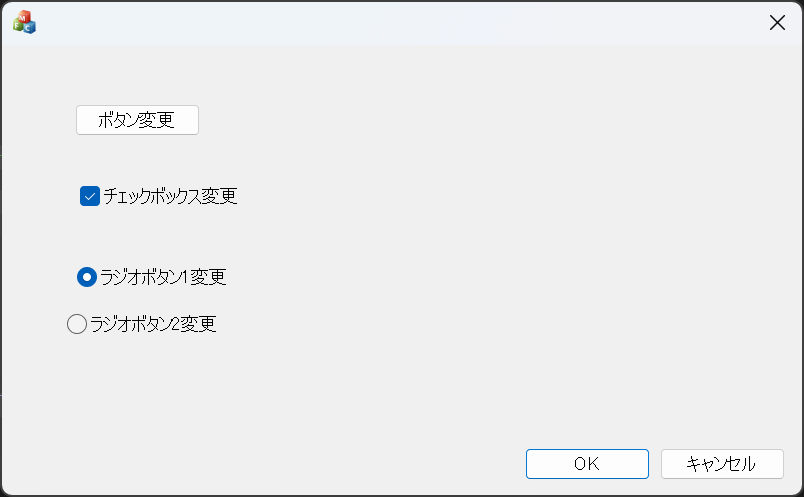Confirm the dialog with OK
Image resolution: width=804 pixels, height=497 pixels.
tap(587, 464)
